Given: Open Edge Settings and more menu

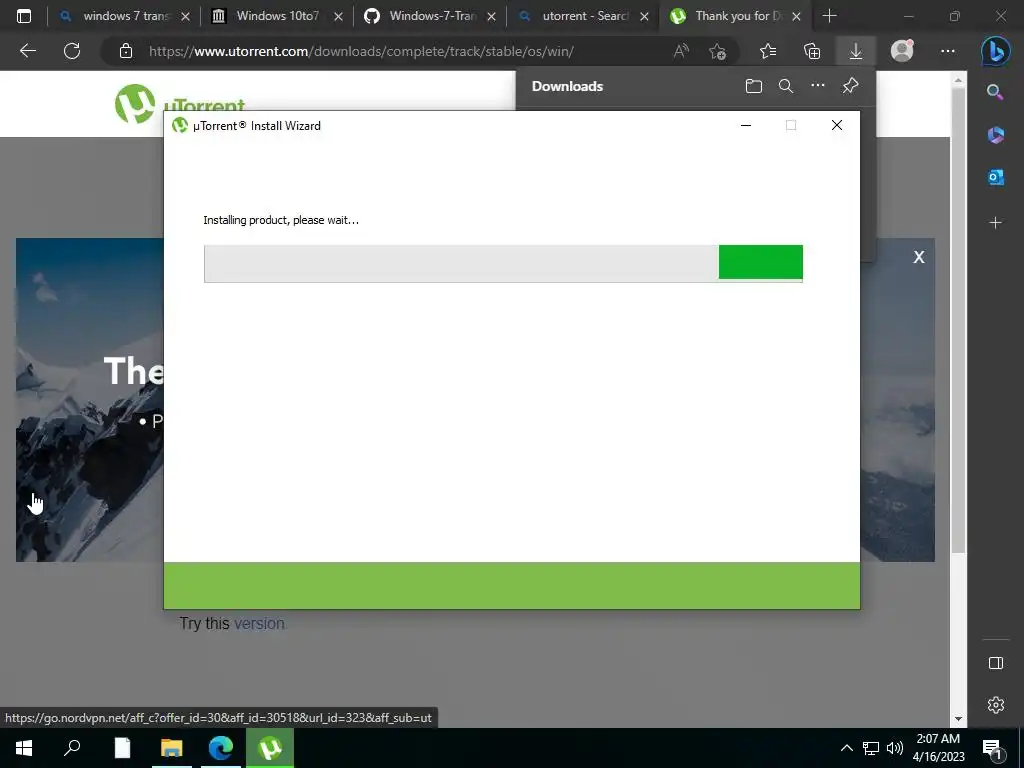Looking at the screenshot, I should click(x=948, y=51).
